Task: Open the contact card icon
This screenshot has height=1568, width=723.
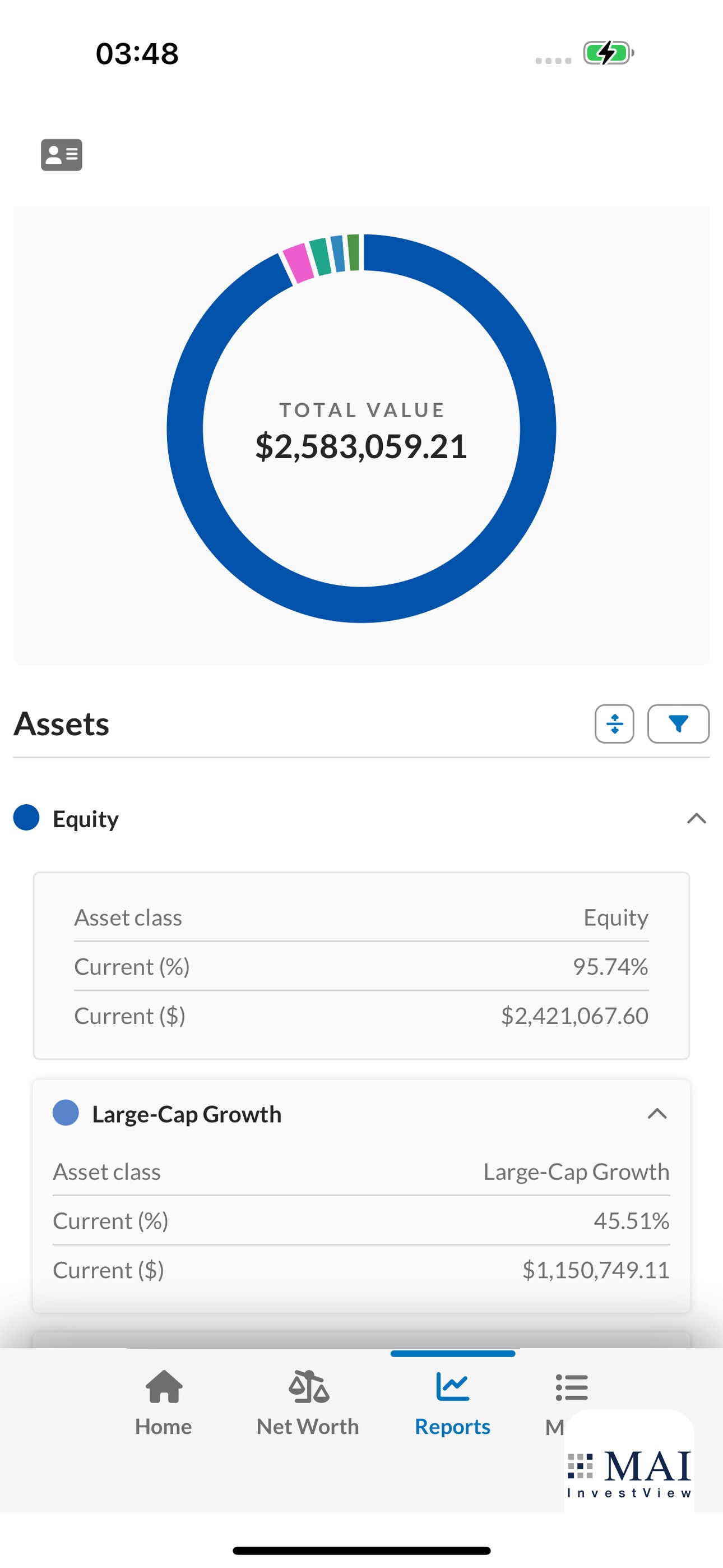Action: pyautogui.click(x=62, y=155)
